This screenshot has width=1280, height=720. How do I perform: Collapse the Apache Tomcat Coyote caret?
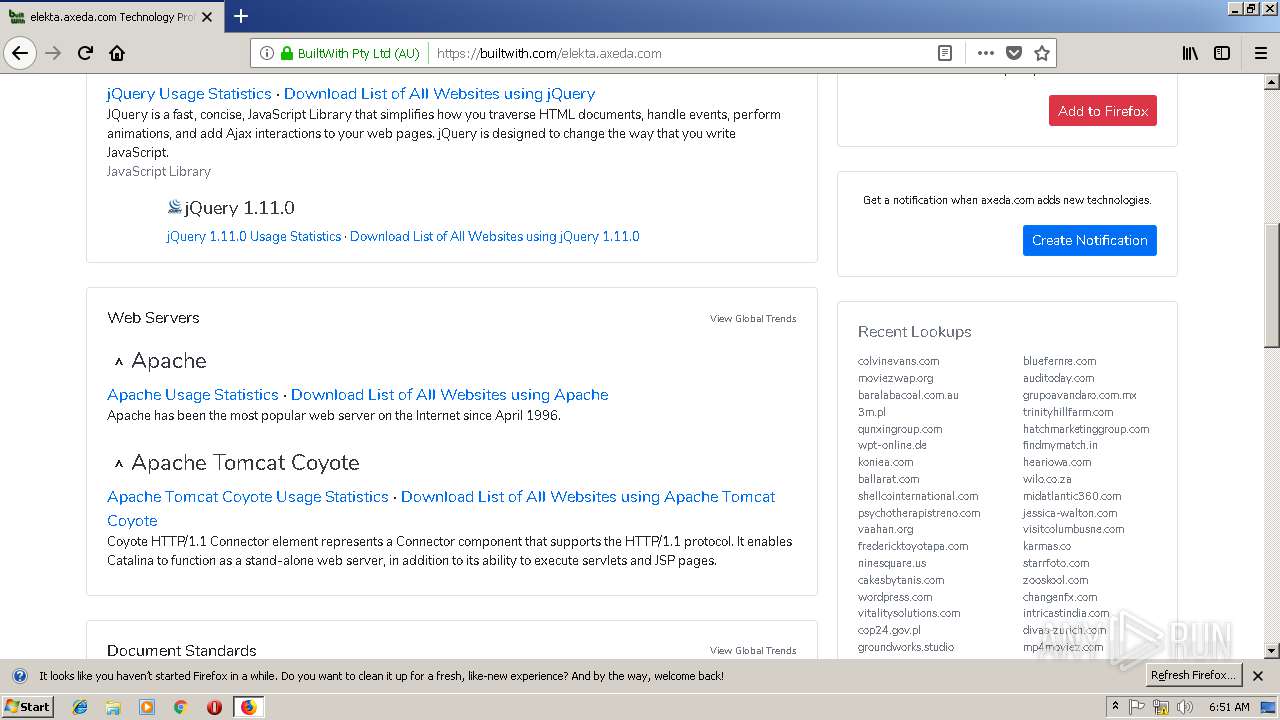(119, 464)
